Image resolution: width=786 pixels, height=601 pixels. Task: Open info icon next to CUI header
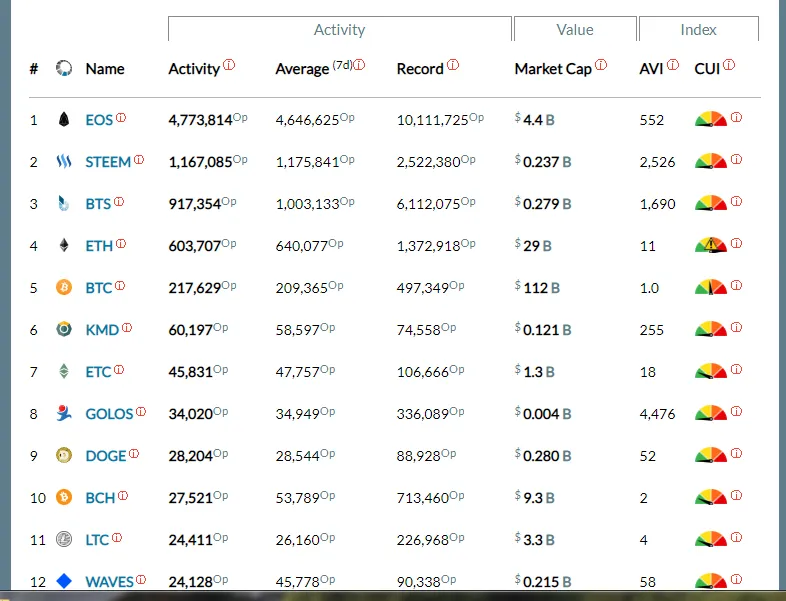coord(729,65)
